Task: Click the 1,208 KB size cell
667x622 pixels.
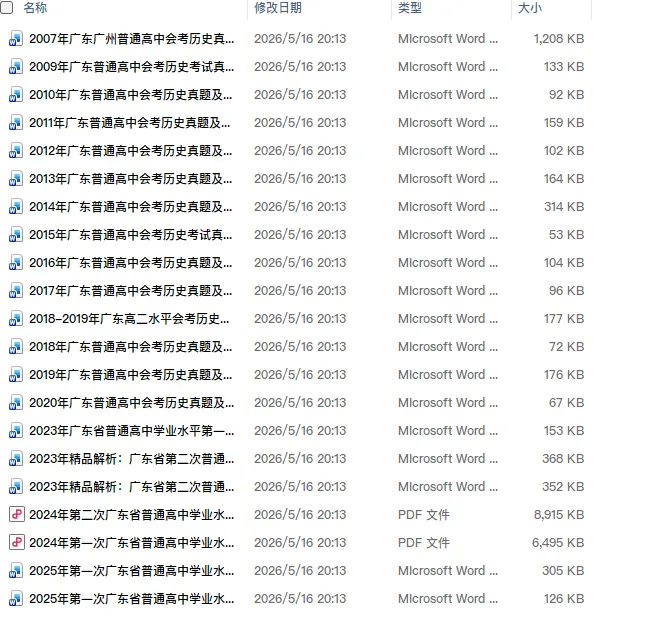Action: pos(559,39)
